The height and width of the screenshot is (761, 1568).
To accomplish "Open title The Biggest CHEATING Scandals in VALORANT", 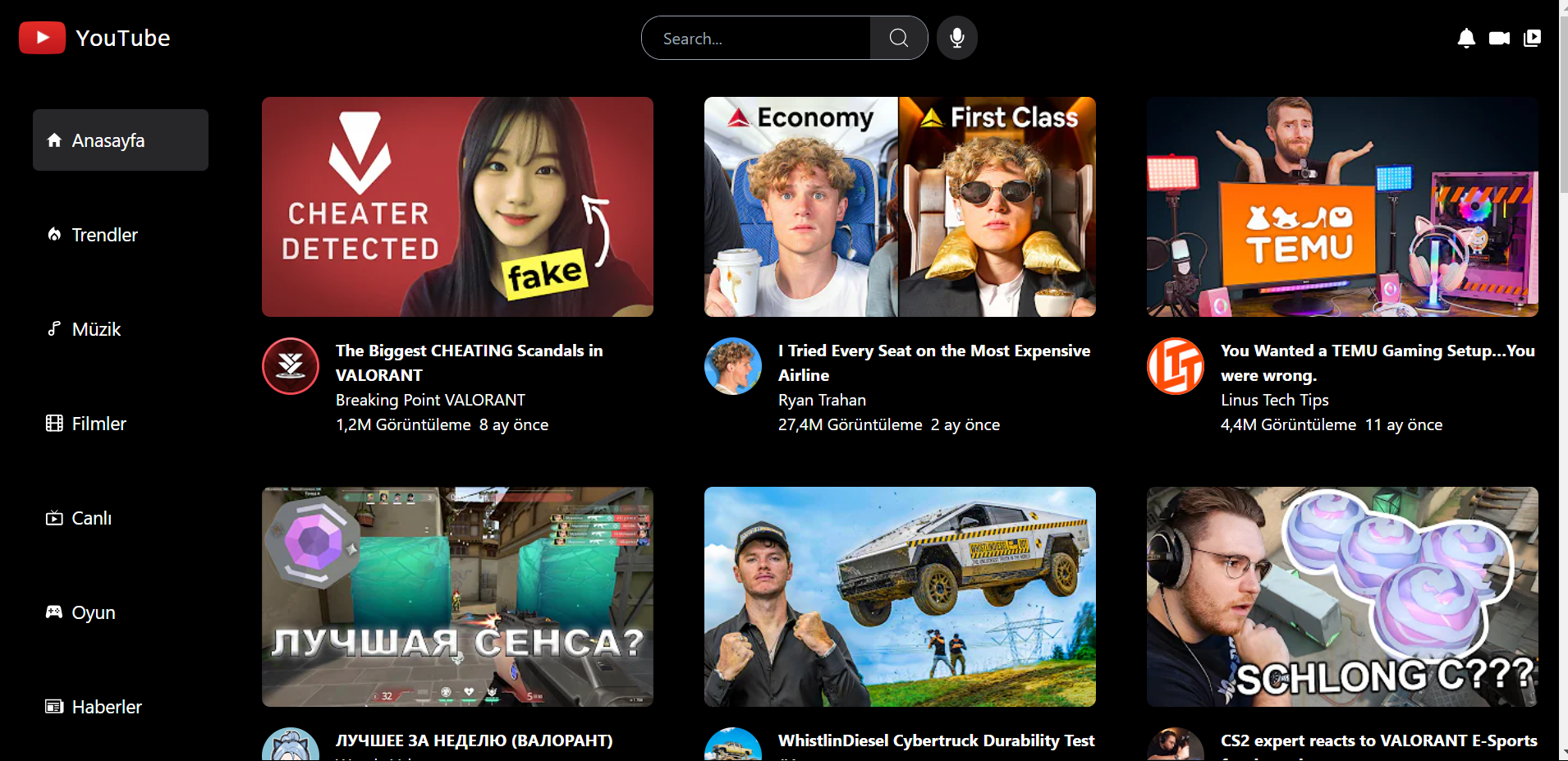I will coord(469,363).
